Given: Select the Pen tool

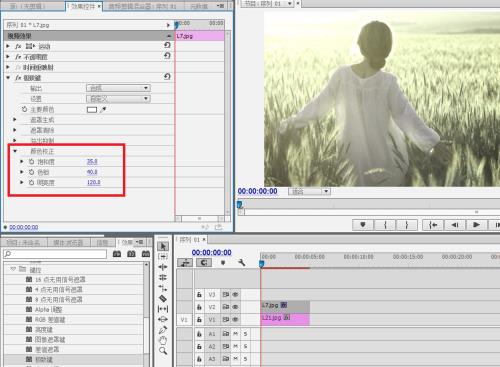Looking at the screenshot, I should 163,330.
